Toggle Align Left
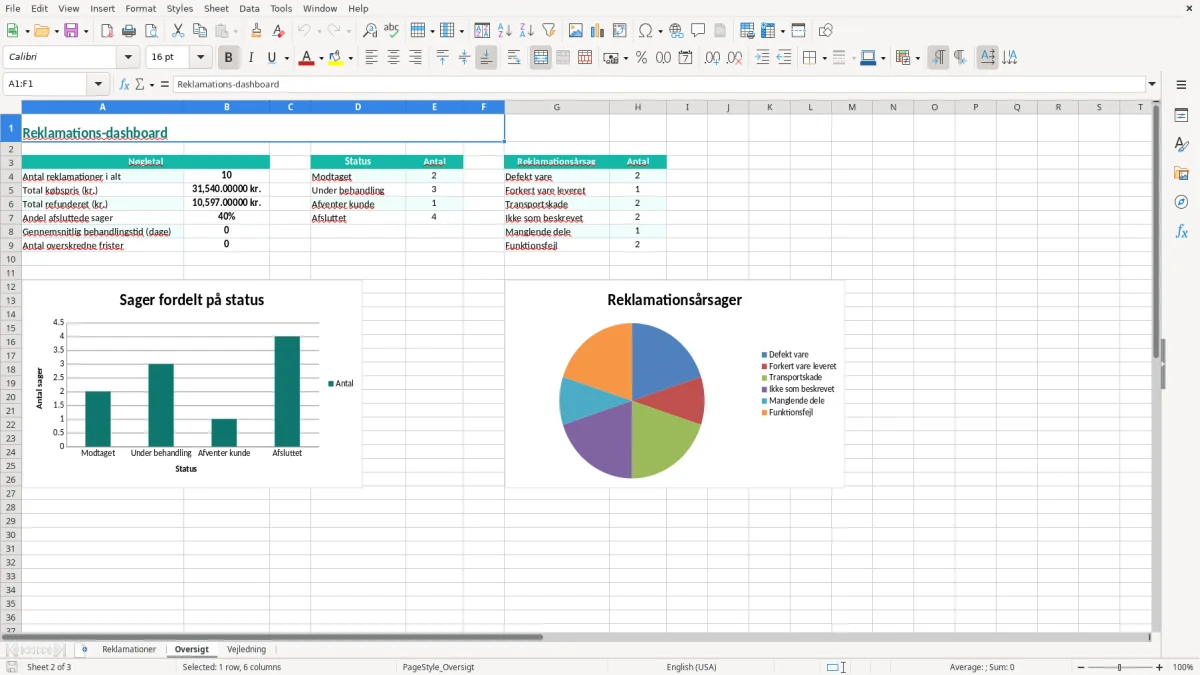Screen dimensions: 1200x675 pyautogui.click(x=371, y=58)
